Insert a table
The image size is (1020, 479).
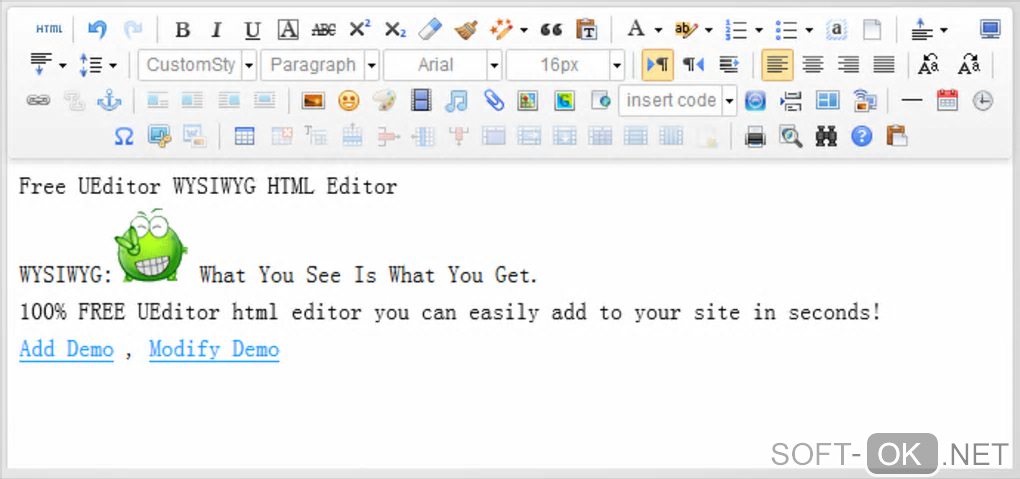point(245,136)
